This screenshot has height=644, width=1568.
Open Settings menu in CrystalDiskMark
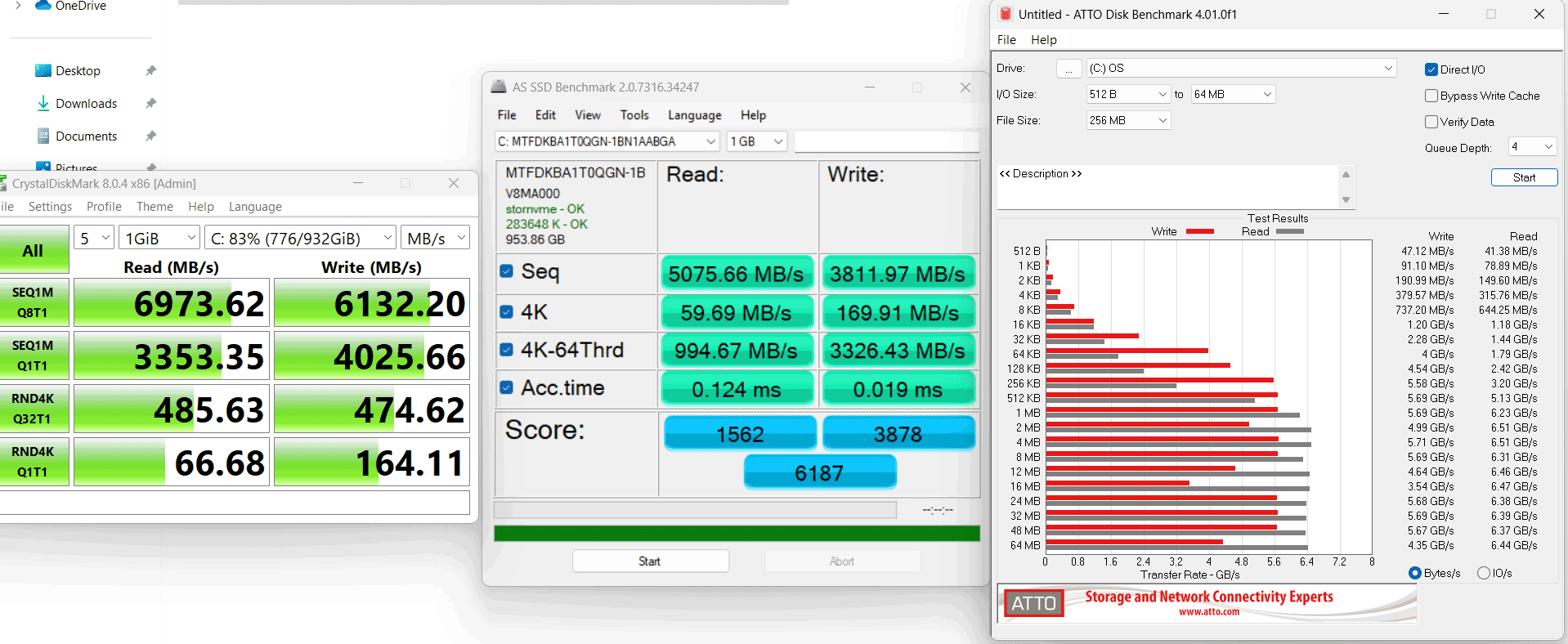pyautogui.click(x=50, y=207)
